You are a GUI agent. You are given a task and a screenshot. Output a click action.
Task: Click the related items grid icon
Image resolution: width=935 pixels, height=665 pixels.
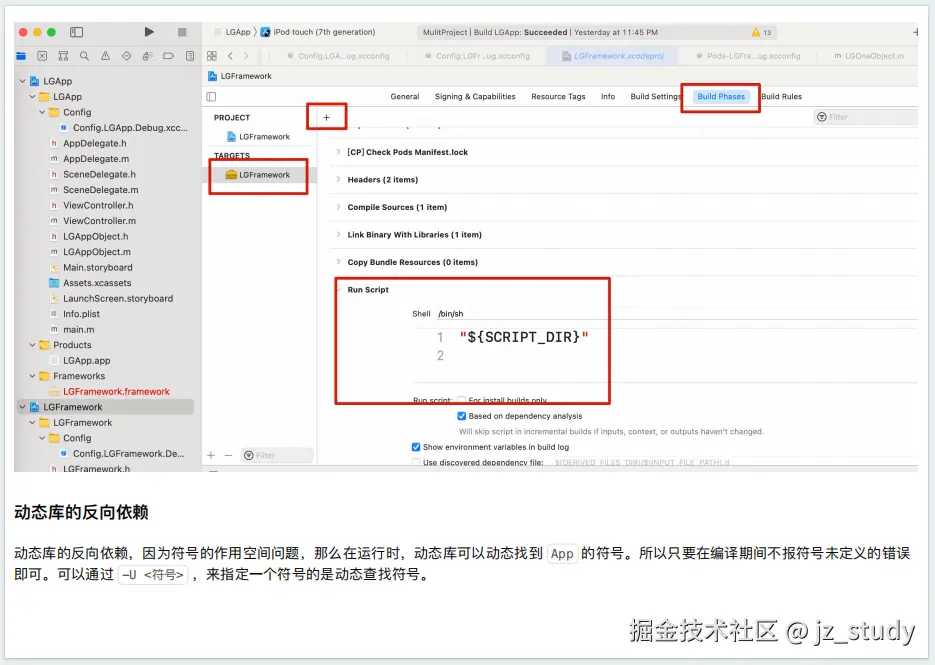(x=212, y=55)
